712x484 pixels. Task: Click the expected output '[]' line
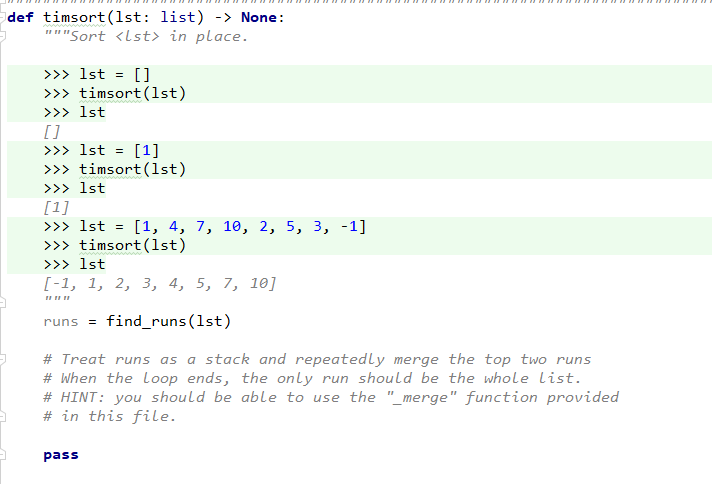click(x=52, y=132)
